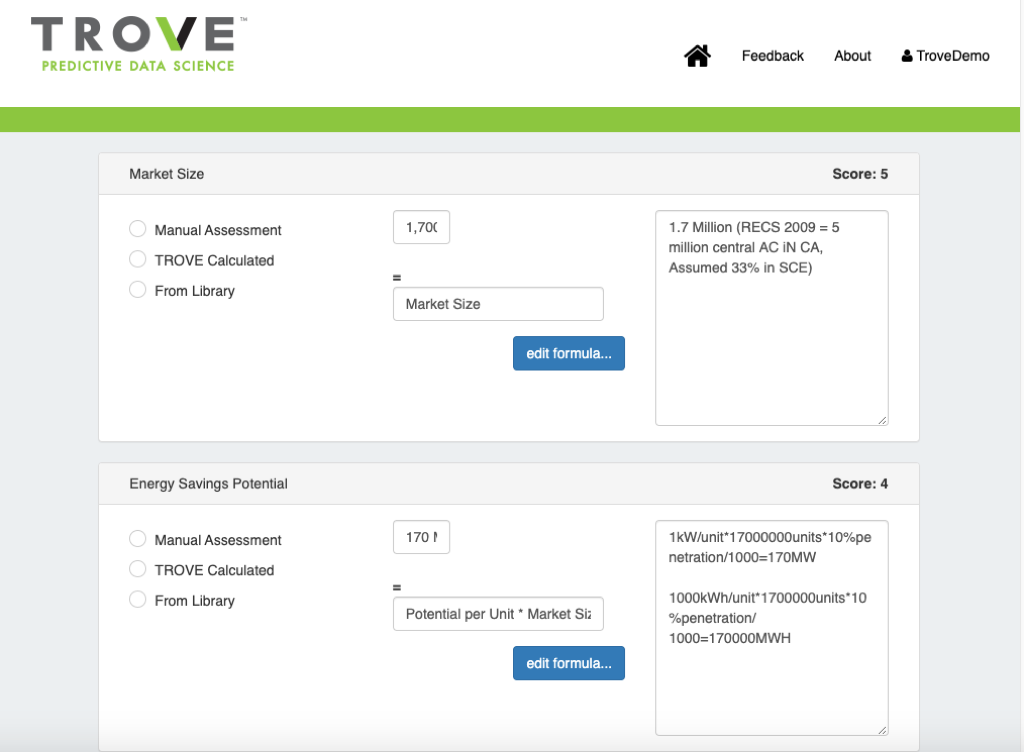Grab the Market Size notes resize handle
This screenshot has width=1024, height=752.
(882, 420)
